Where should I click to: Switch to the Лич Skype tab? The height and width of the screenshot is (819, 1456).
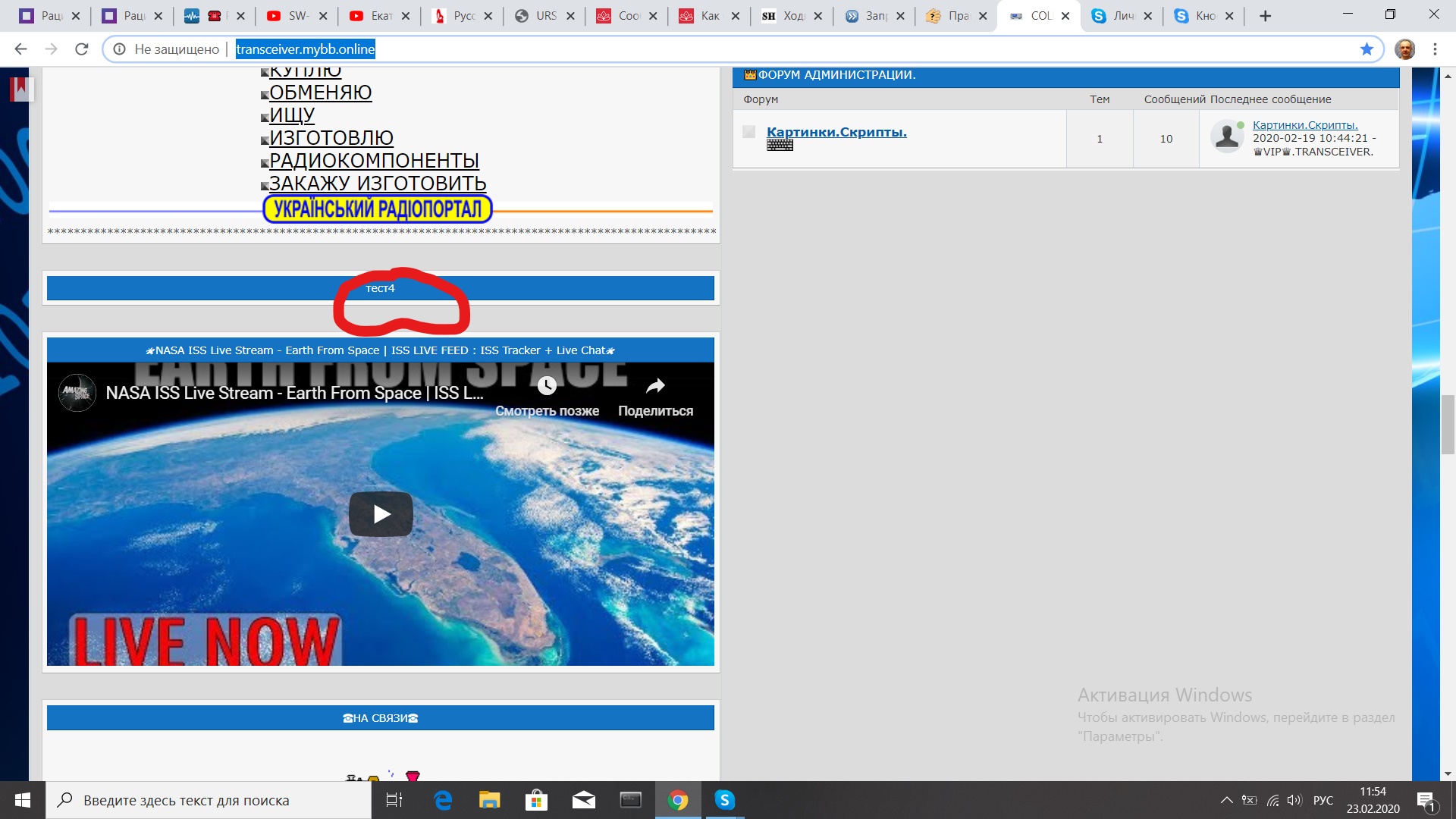pyautogui.click(x=1122, y=16)
